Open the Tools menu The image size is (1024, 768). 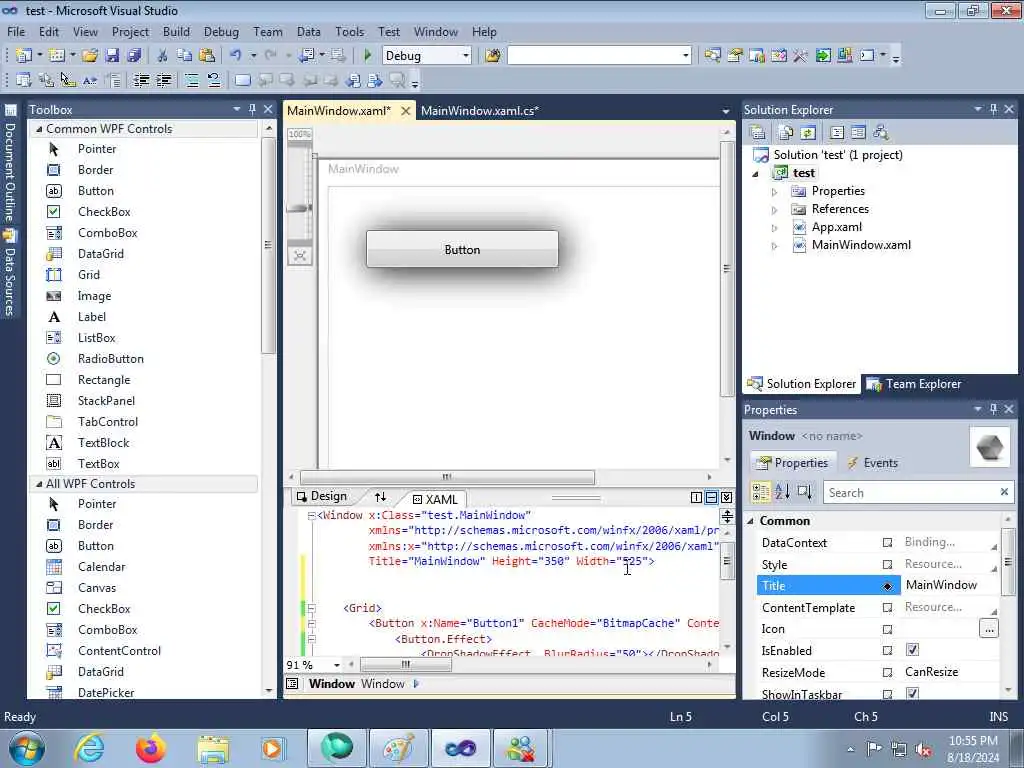[x=349, y=32]
